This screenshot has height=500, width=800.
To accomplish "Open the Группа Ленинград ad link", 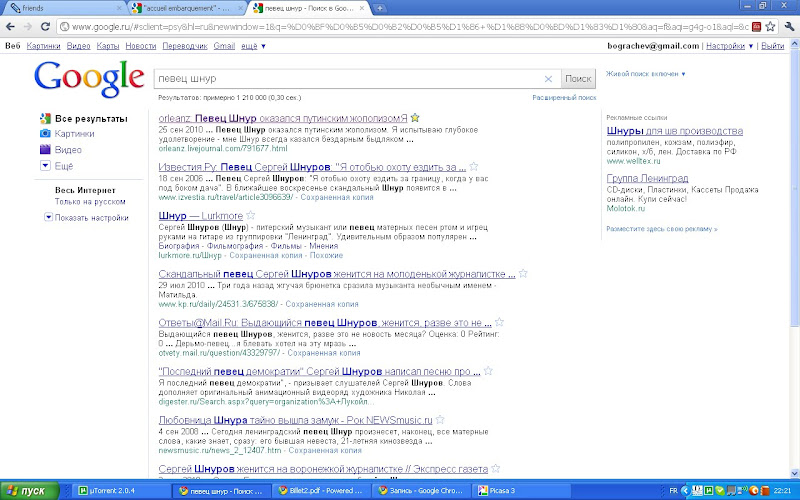I will 647,178.
